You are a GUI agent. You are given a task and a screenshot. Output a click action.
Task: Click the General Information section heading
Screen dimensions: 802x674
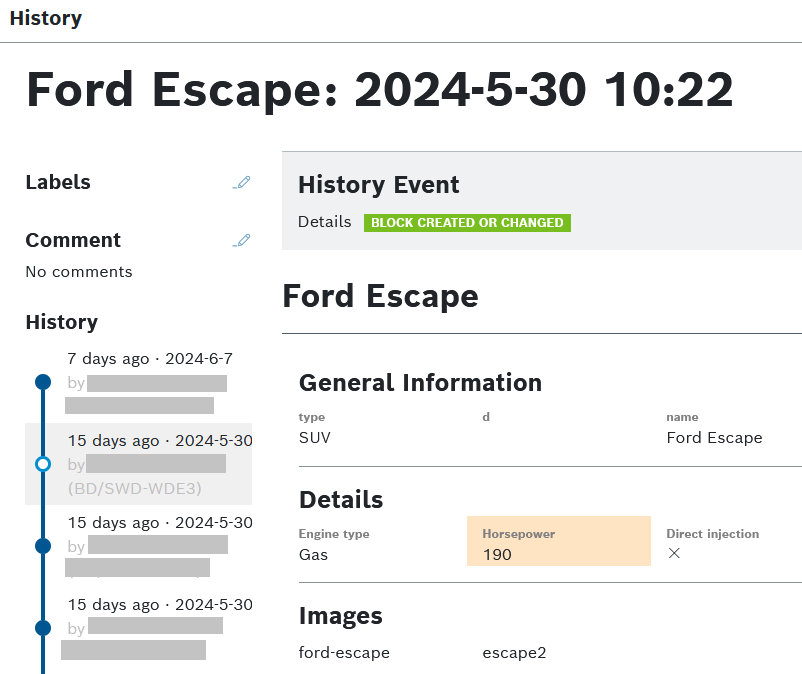click(420, 382)
